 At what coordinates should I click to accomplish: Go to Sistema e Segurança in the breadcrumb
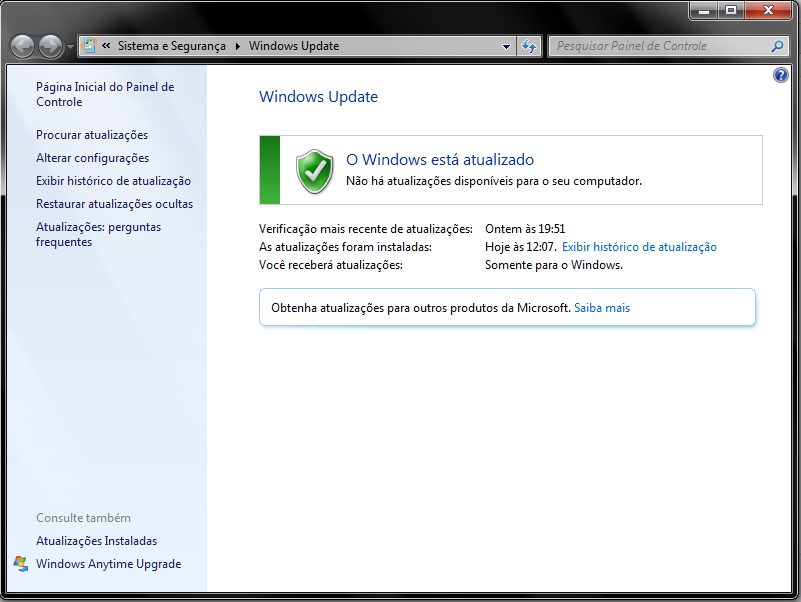(173, 46)
